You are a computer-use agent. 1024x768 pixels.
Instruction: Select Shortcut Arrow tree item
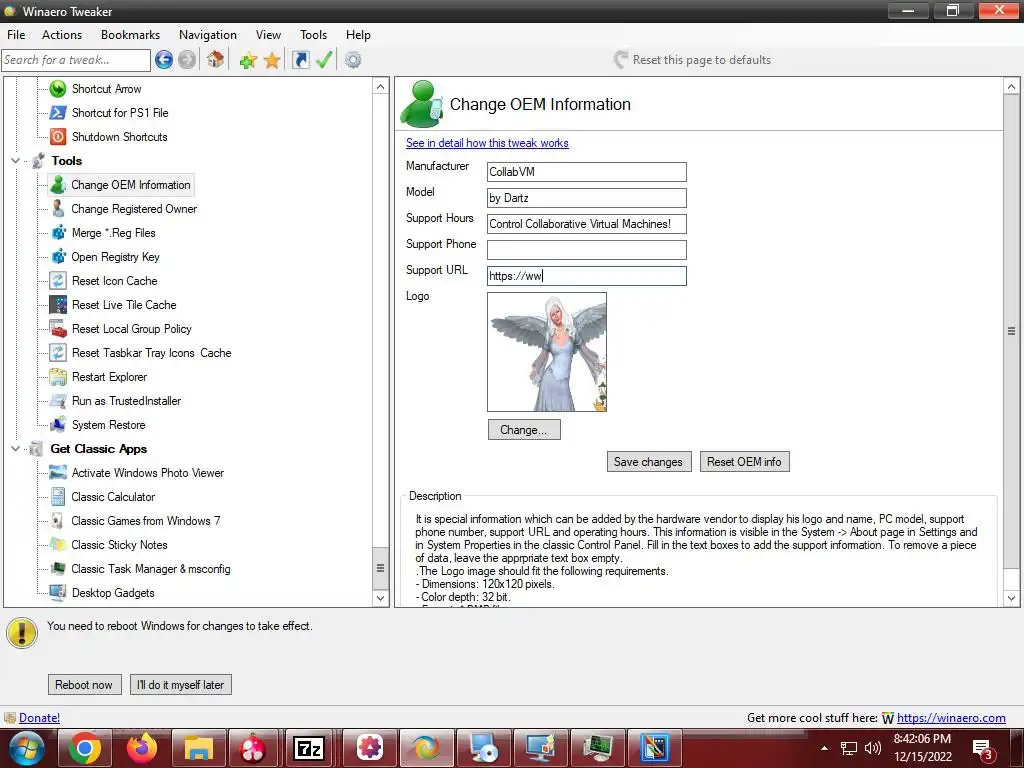106,89
